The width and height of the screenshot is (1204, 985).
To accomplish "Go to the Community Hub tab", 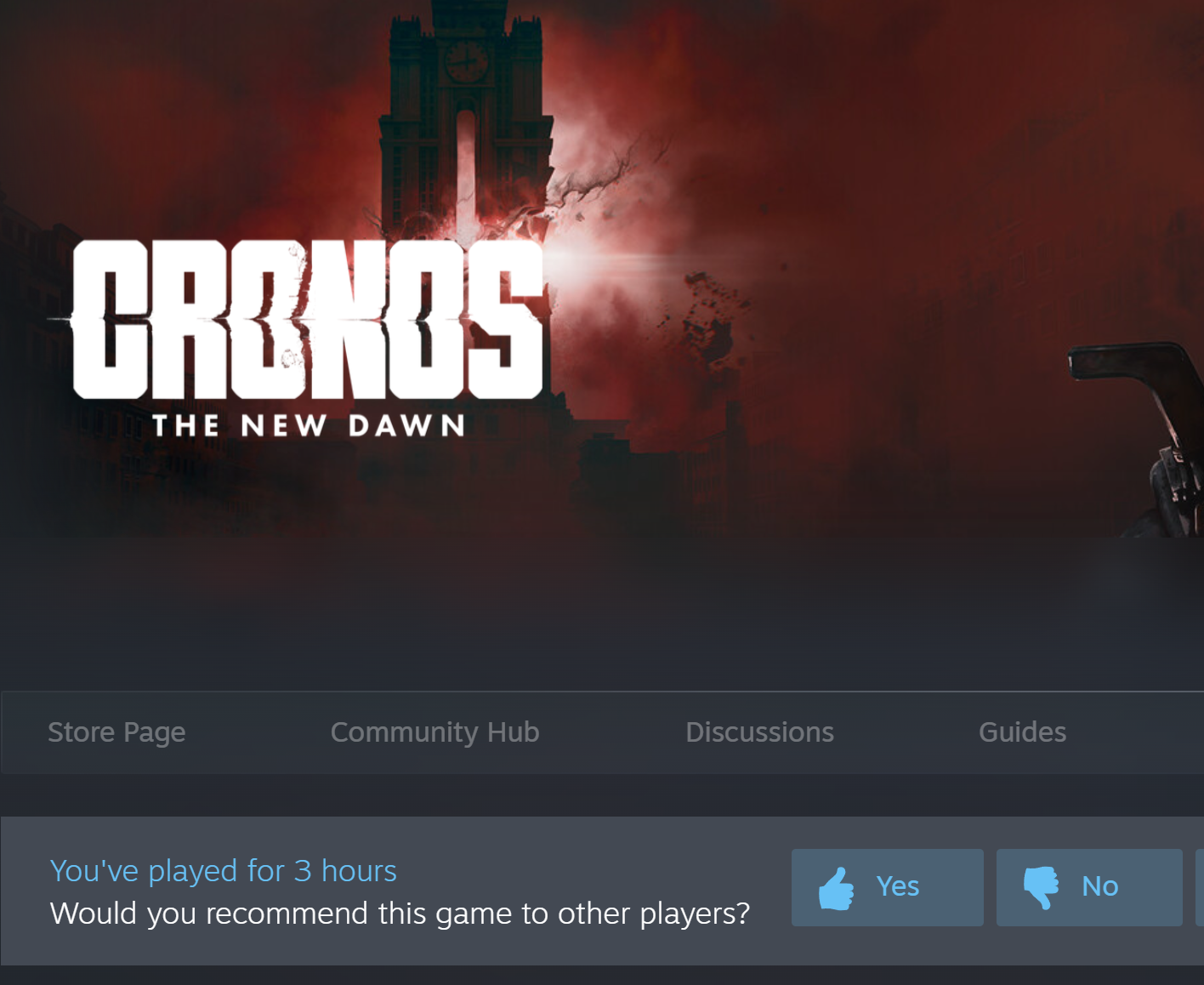I will click(434, 732).
